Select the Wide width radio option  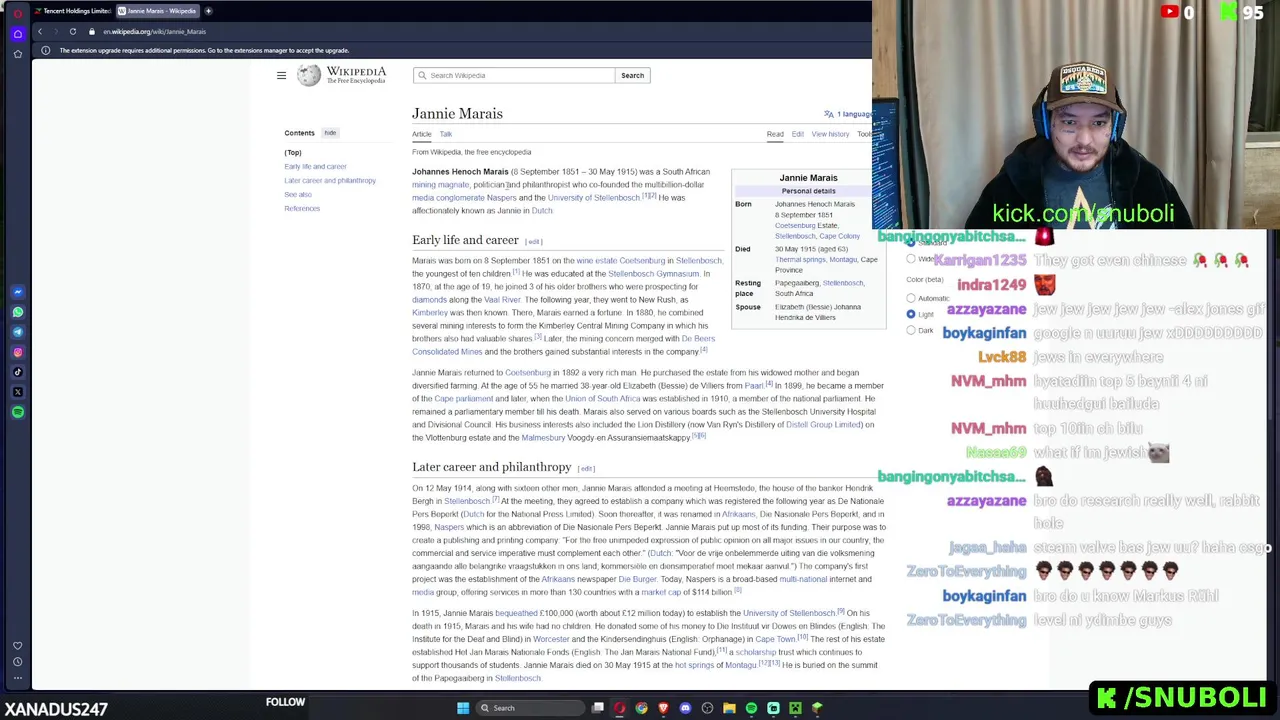coord(911,259)
